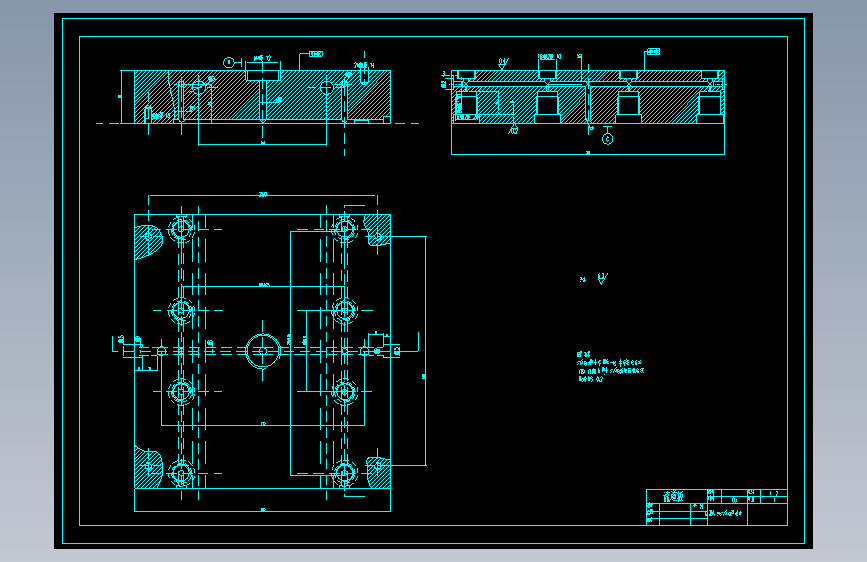Select the datum circle above the left section view
This screenshot has height=562, width=867.
click(x=229, y=63)
